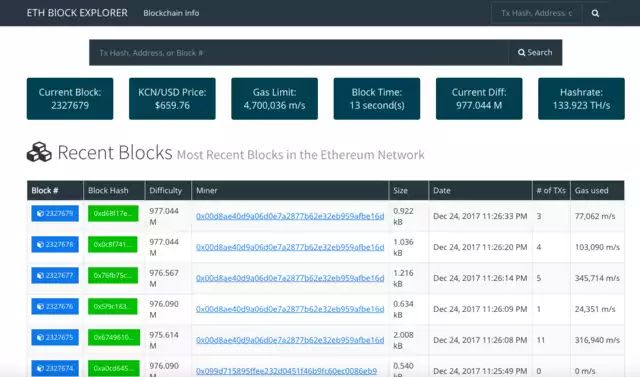Open miner address link in block 2327678 row
Screen dimensions: 640x377
290,247
